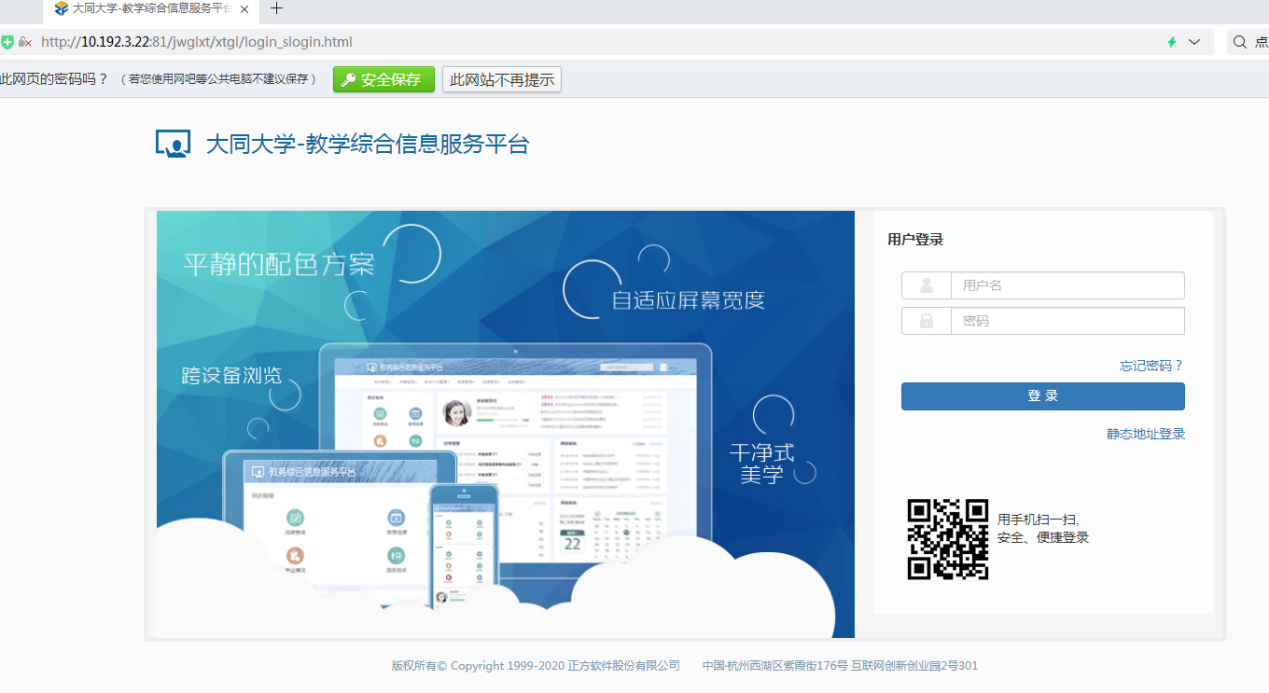Click the QR code for mobile login

coord(947,539)
